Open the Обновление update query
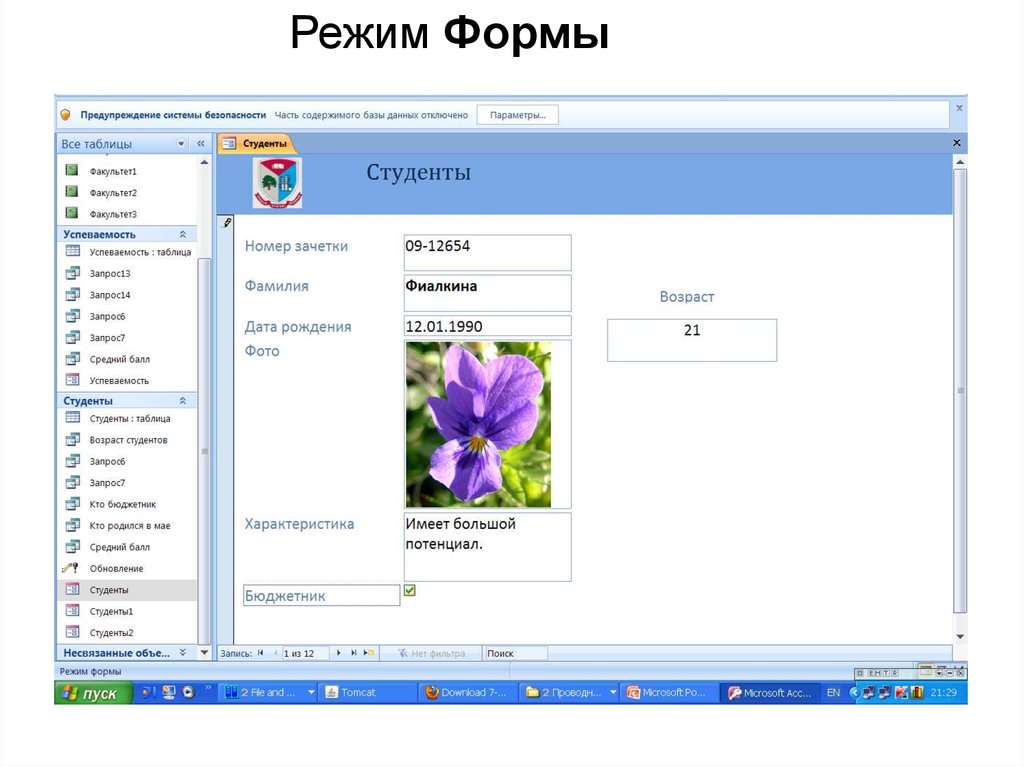 [x=116, y=569]
